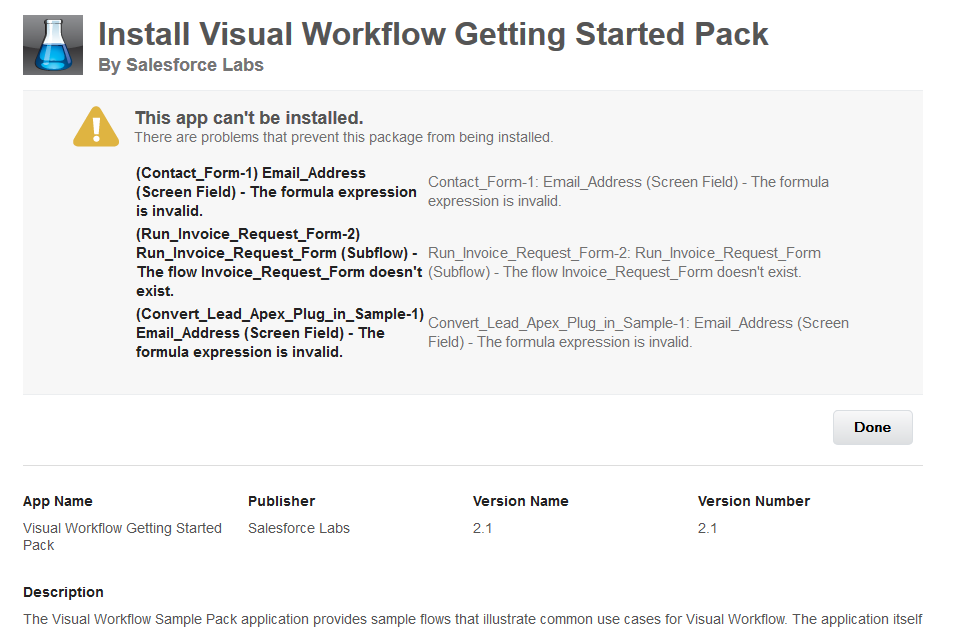
Task: Click the Version Name column label
Action: [520, 501]
